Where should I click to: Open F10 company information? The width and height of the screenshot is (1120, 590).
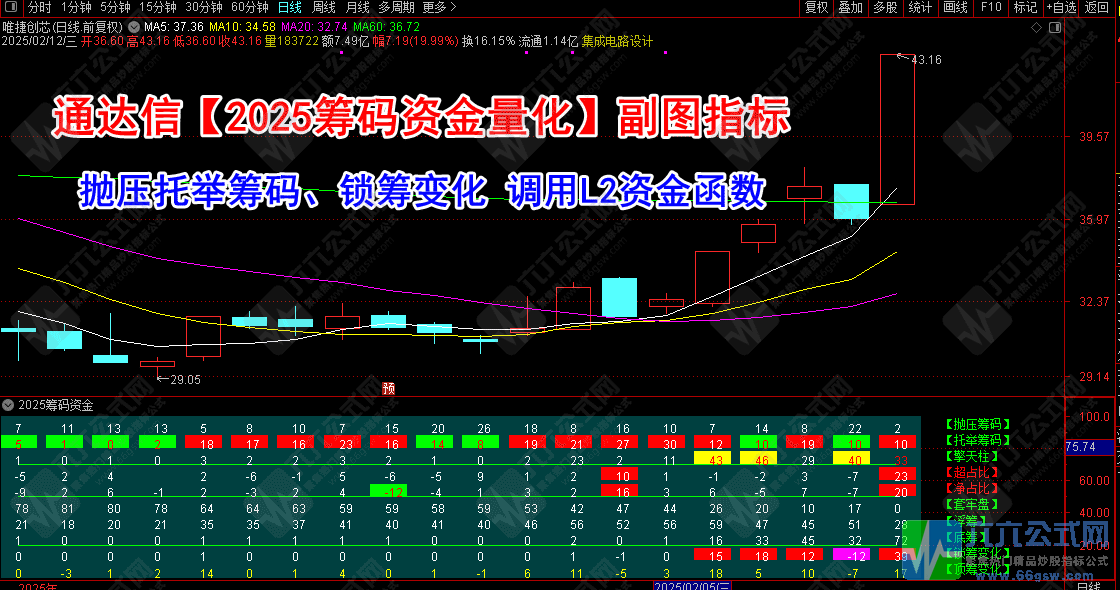[x=991, y=7]
